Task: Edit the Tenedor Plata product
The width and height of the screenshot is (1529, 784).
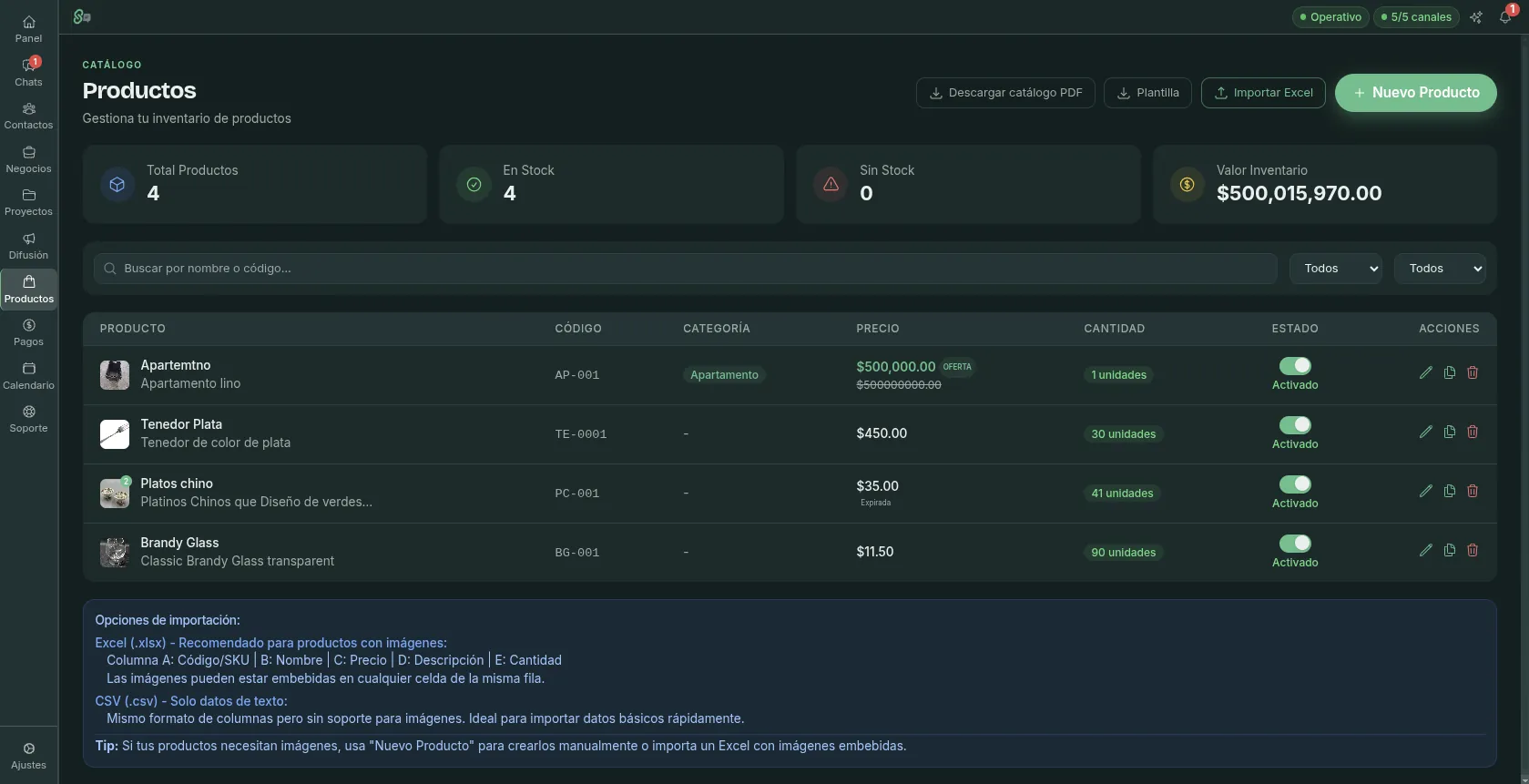Action: 1425,432
